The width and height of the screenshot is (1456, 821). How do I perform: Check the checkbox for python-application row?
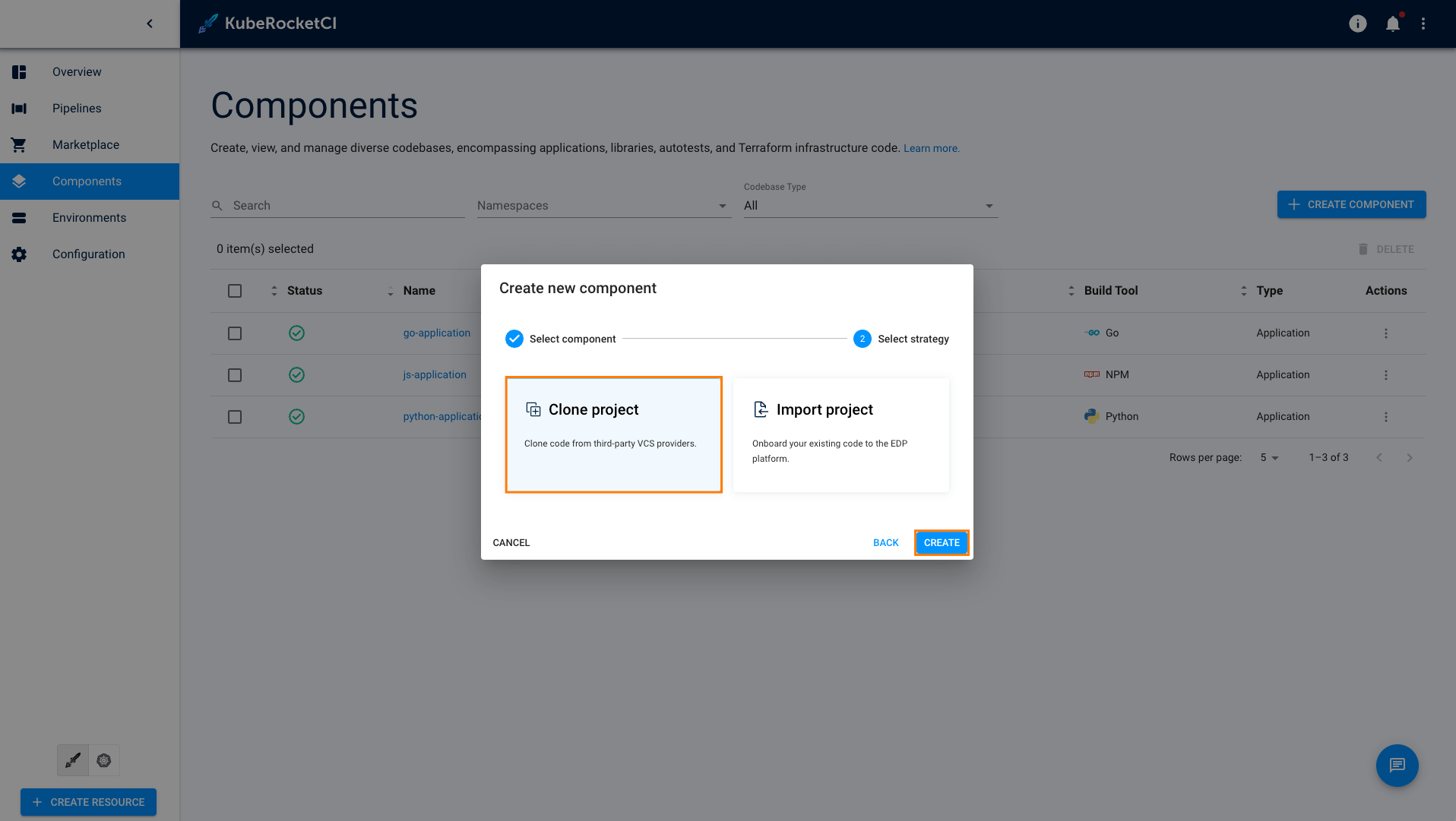234,416
